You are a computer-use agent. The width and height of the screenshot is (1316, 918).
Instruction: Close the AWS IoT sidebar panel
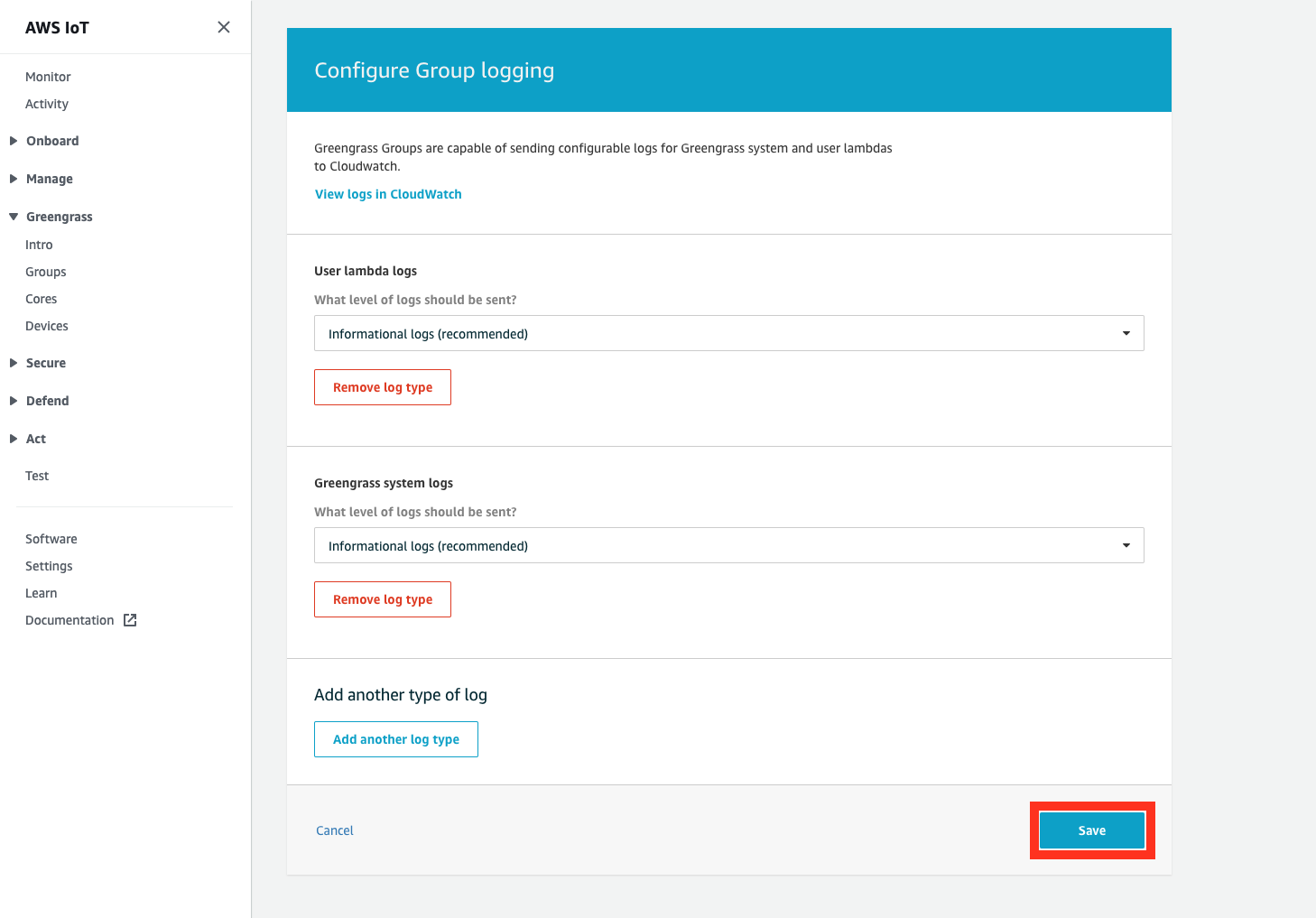click(x=224, y=27)
